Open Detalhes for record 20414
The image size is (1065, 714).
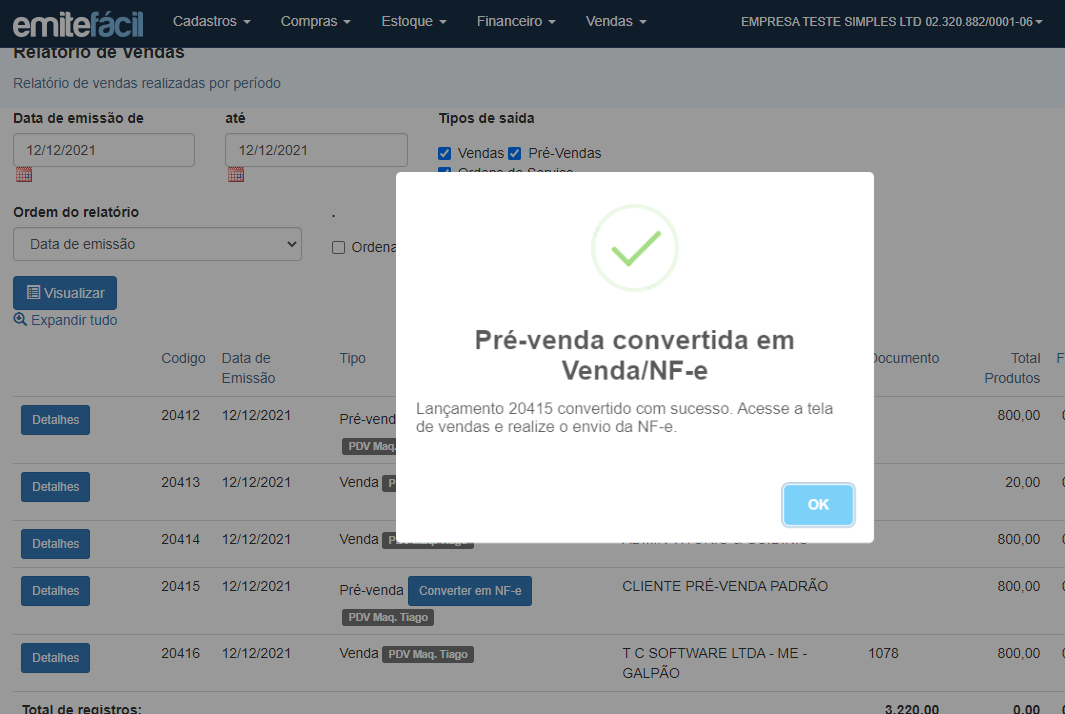56,544
